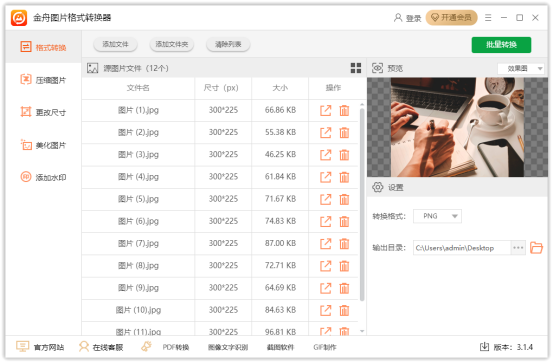Viewport: 553px width, 364px height.
Task: Expand the 效果图 preview dropdown
Action: (521, 68)
